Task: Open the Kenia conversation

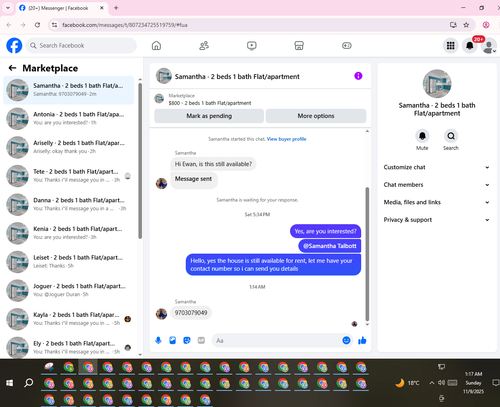Action: pyautogui.click(x=68, y=233)
